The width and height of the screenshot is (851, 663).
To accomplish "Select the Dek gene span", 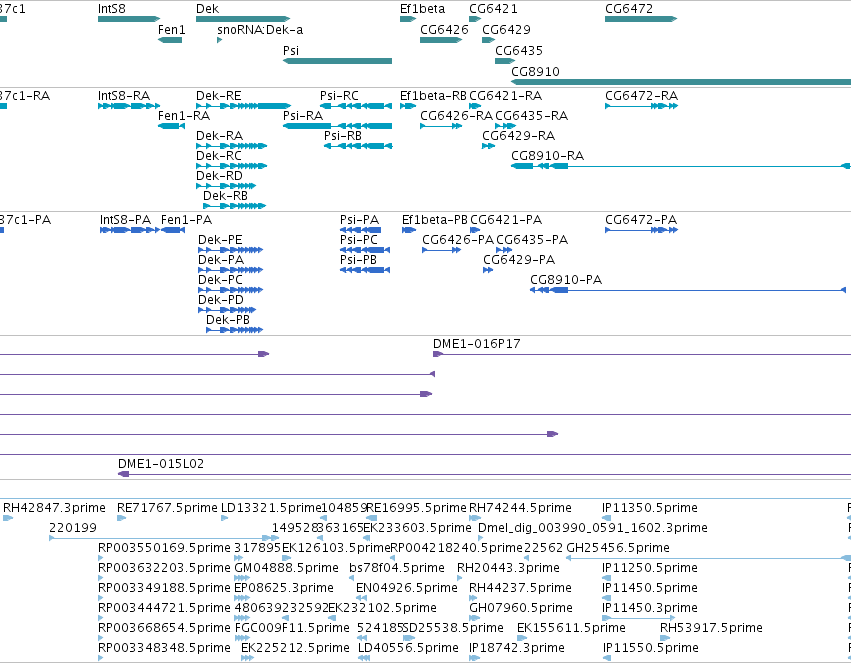I will tap(243, 19).
